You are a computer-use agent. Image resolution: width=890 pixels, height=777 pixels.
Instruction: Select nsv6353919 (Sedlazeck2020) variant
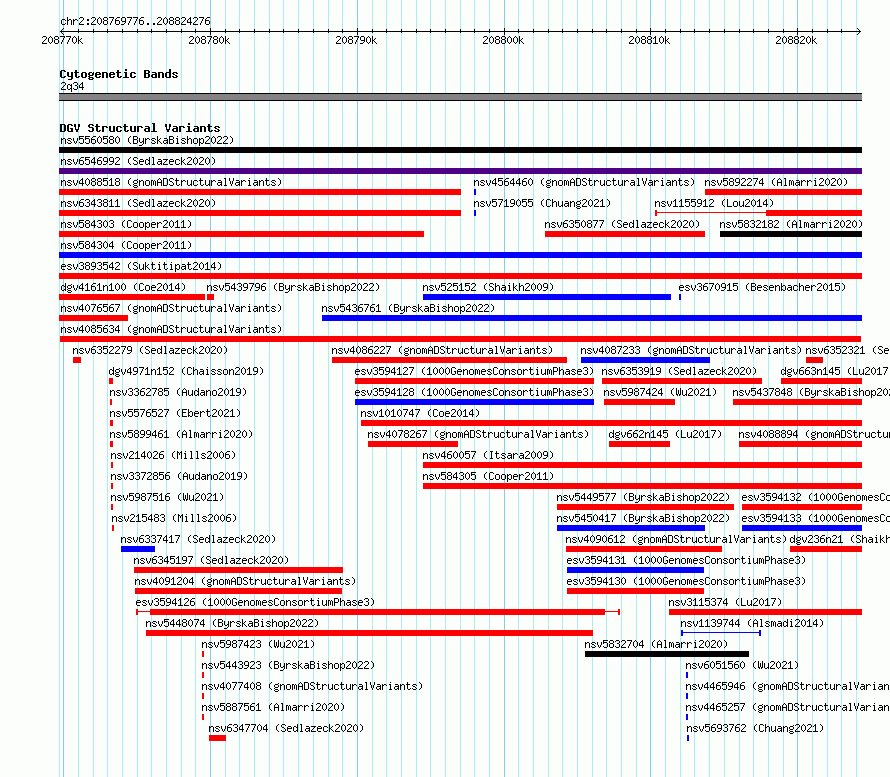[682, 381]
